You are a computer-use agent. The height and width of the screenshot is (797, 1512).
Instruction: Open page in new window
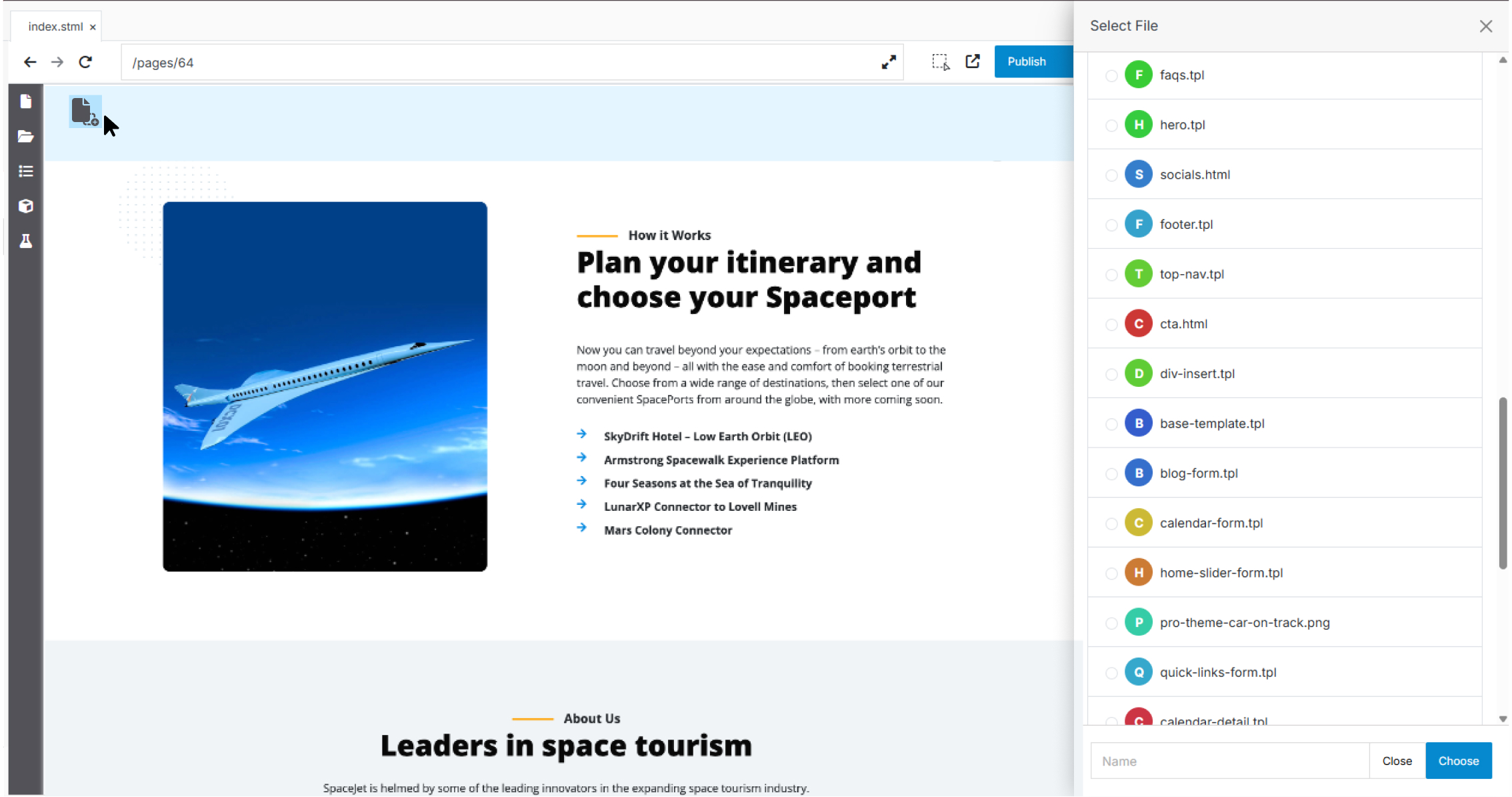[973, 61]
